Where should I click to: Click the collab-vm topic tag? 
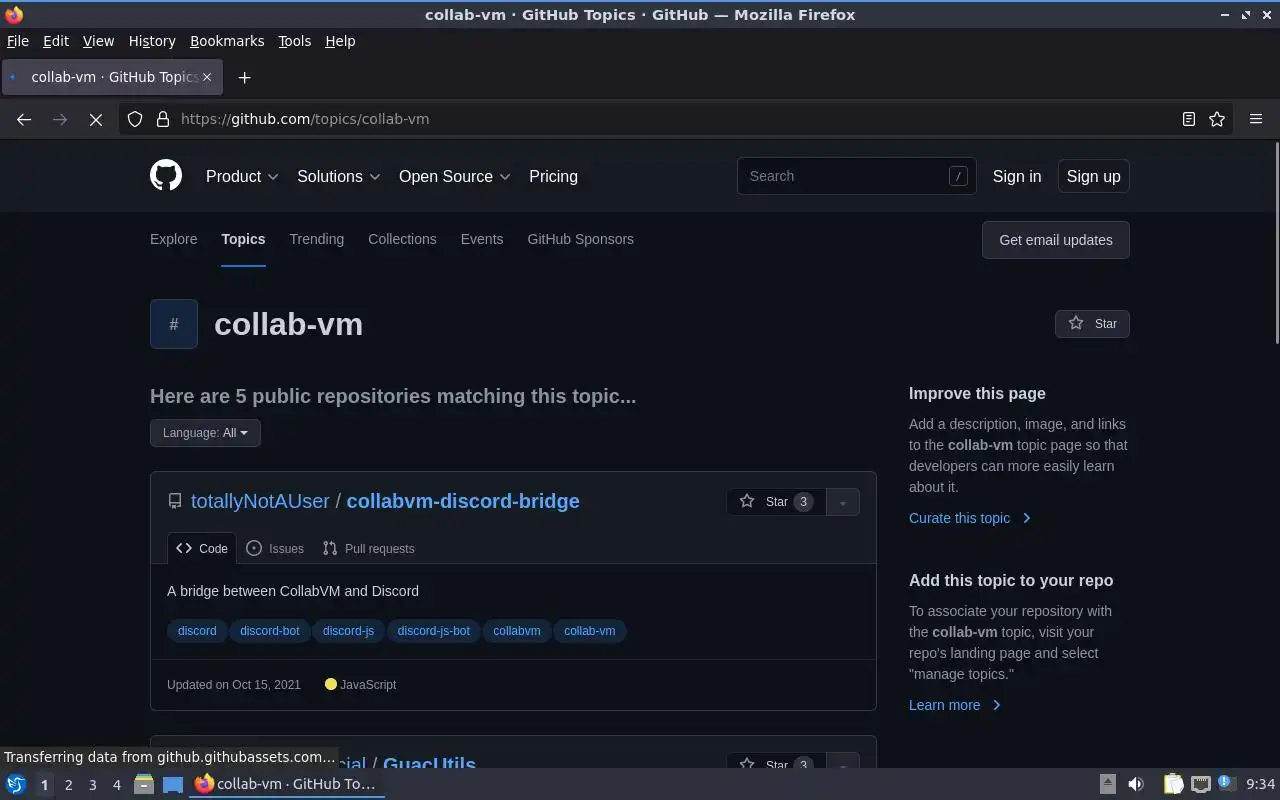(x=589, y=631)
